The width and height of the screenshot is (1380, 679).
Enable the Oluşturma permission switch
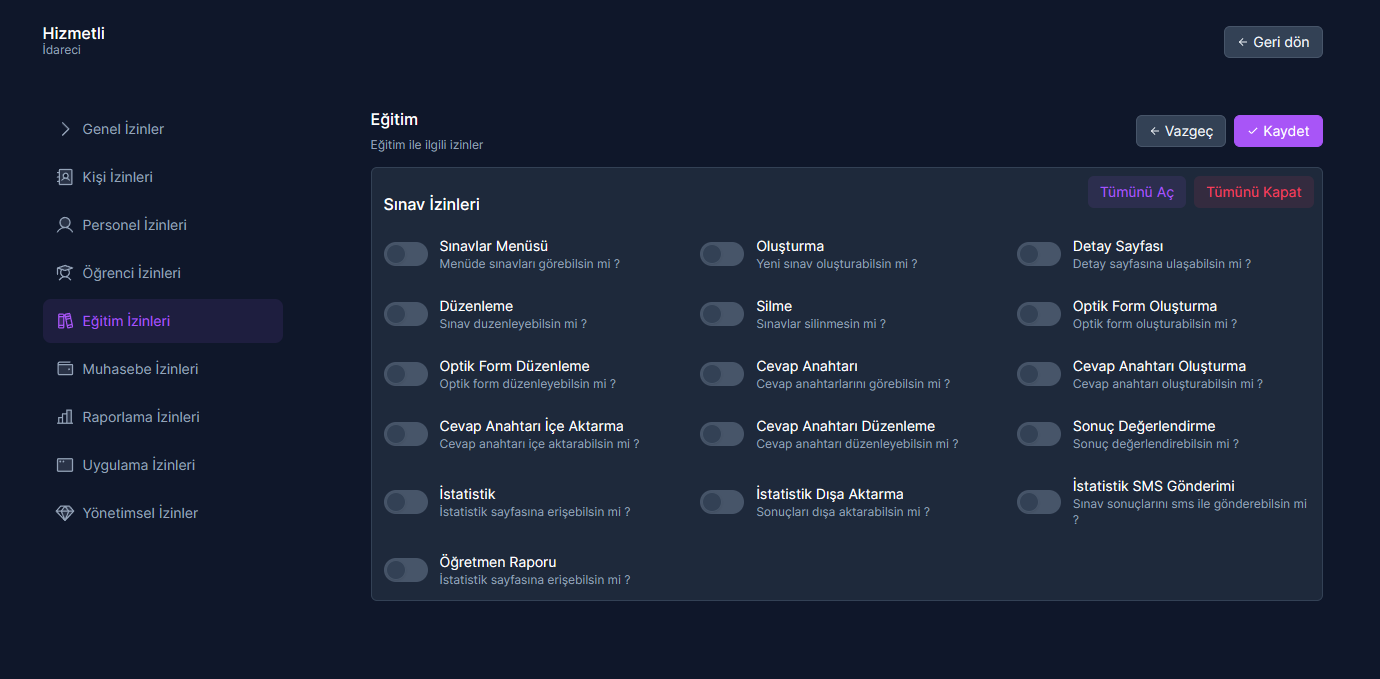pyautogui.click(x=722, y=254)
